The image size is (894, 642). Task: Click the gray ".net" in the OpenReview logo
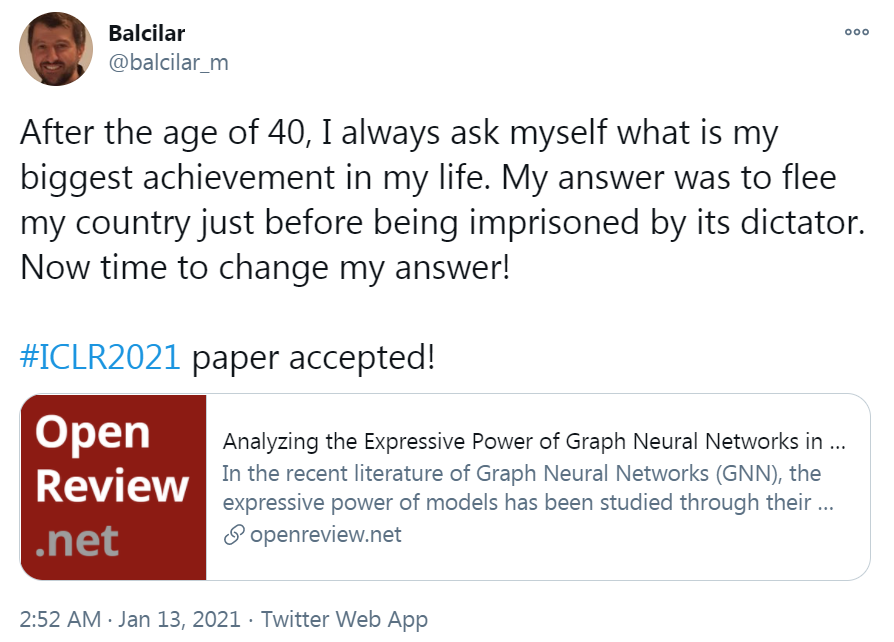[77, 540]
